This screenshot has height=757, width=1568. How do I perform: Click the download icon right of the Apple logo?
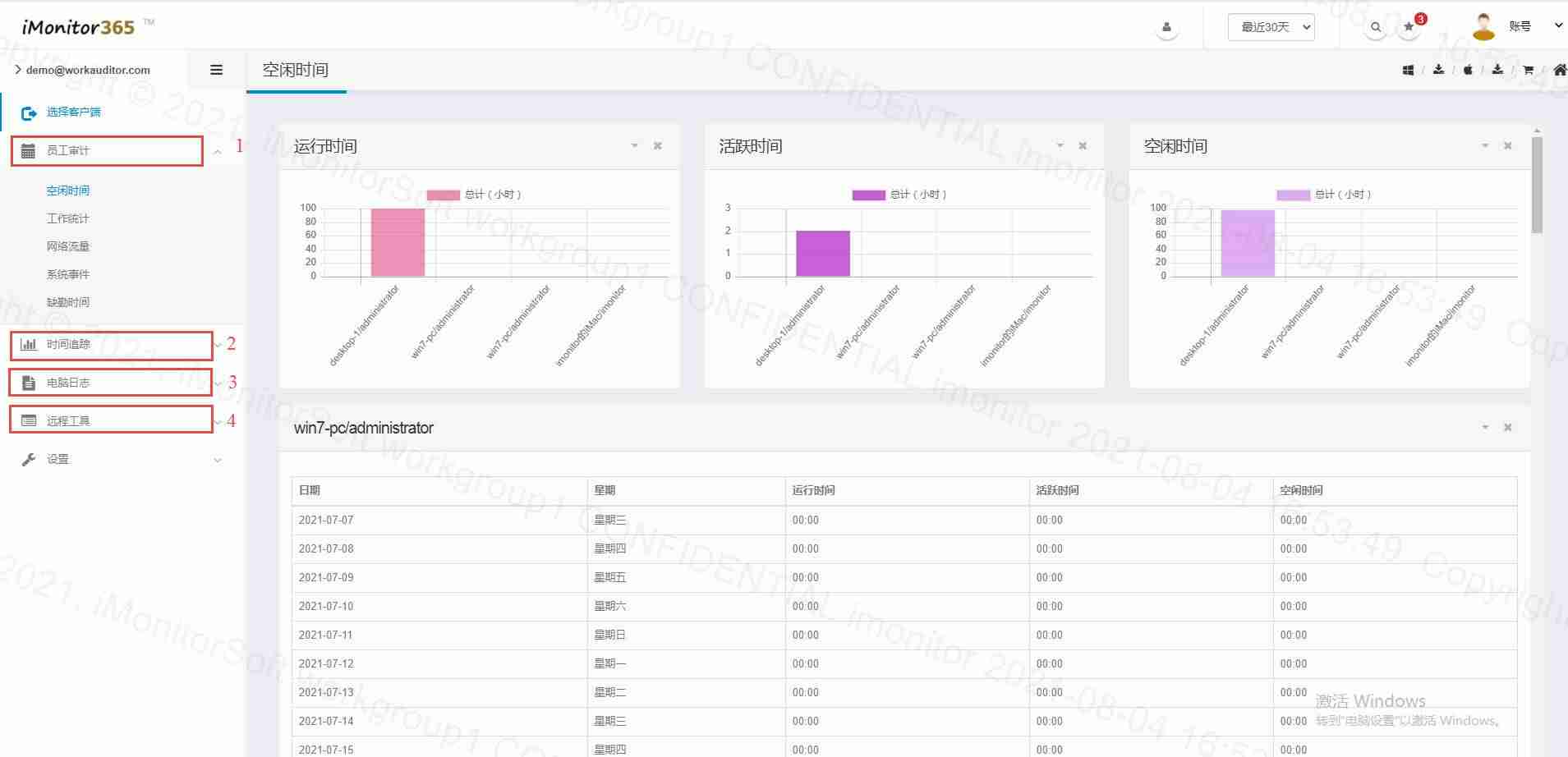coord(1497,70)
